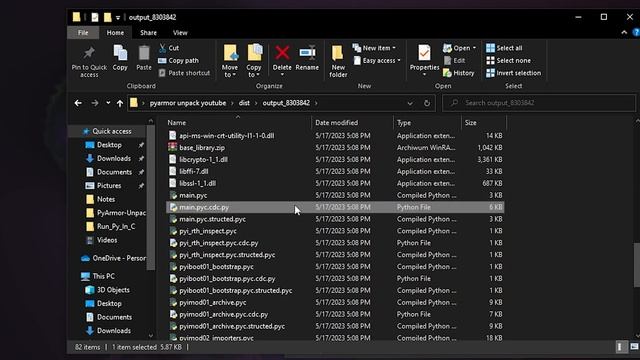The width and height of the screenshot is (640, 360).
Task: Open Quick Access Toolbar customize dropdown
Action: tap(118, 18)
